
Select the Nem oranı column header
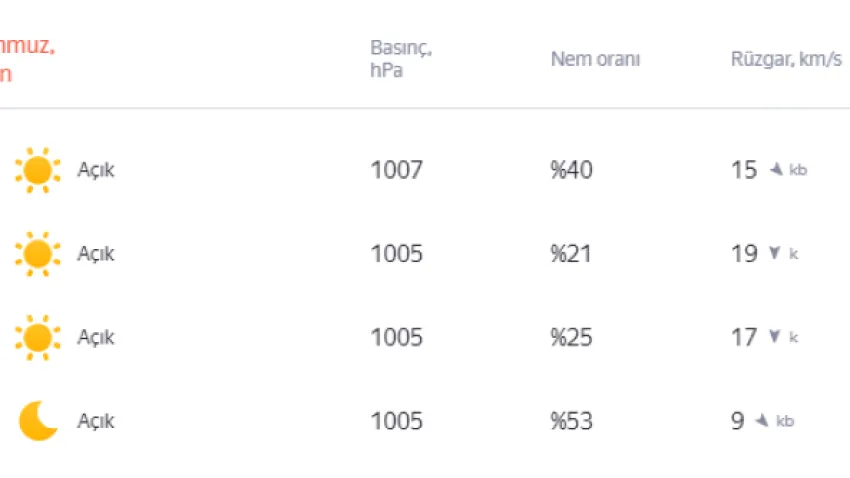595,59
